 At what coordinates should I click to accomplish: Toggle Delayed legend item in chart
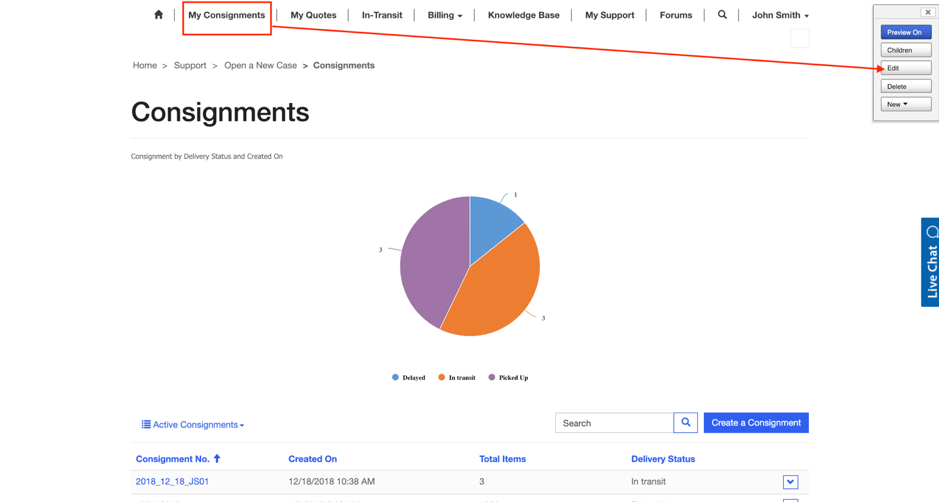(408, 378)
